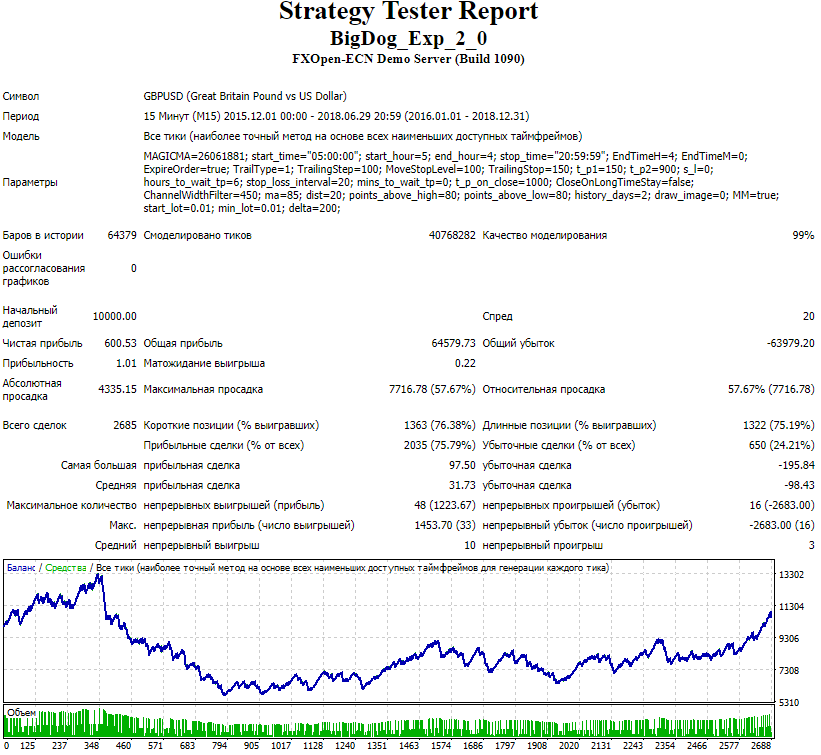Click the '5310' chart axis label
The height and width of the screenshot is (755, 821).
point(791,703)
